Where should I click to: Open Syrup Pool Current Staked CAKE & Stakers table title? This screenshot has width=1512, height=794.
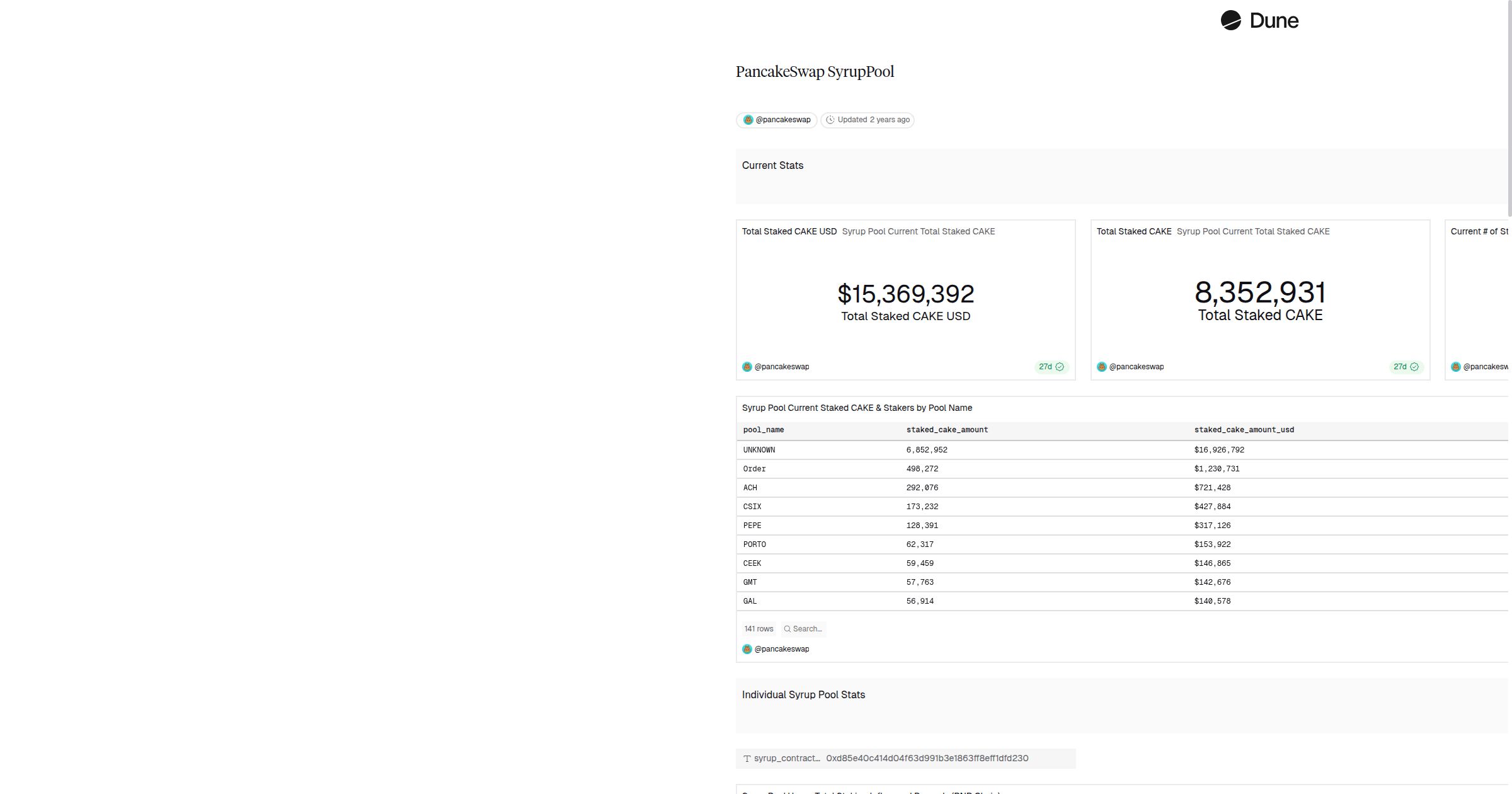(857, 408)
